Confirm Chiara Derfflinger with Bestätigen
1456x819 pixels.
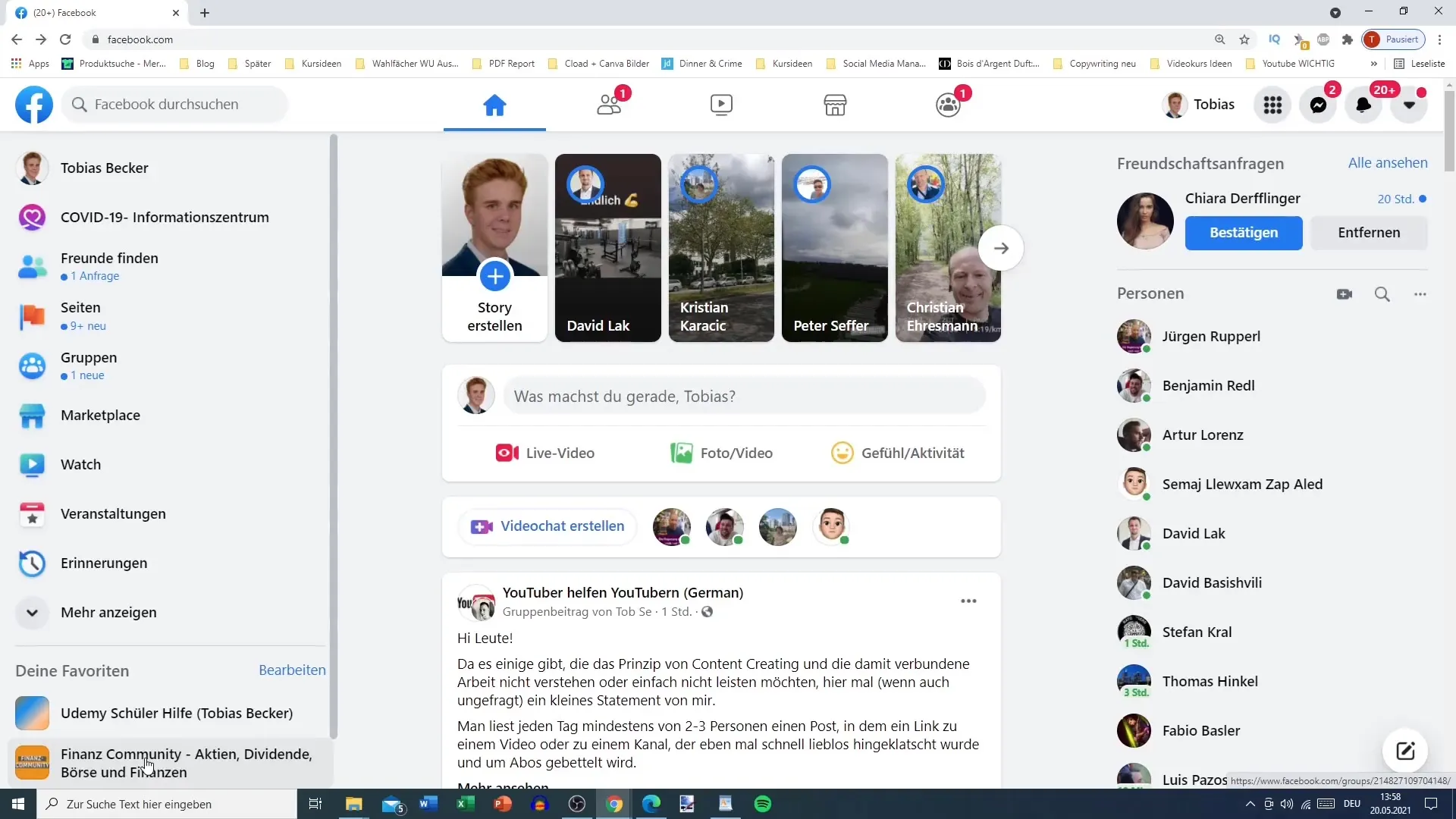[1244, 233]
